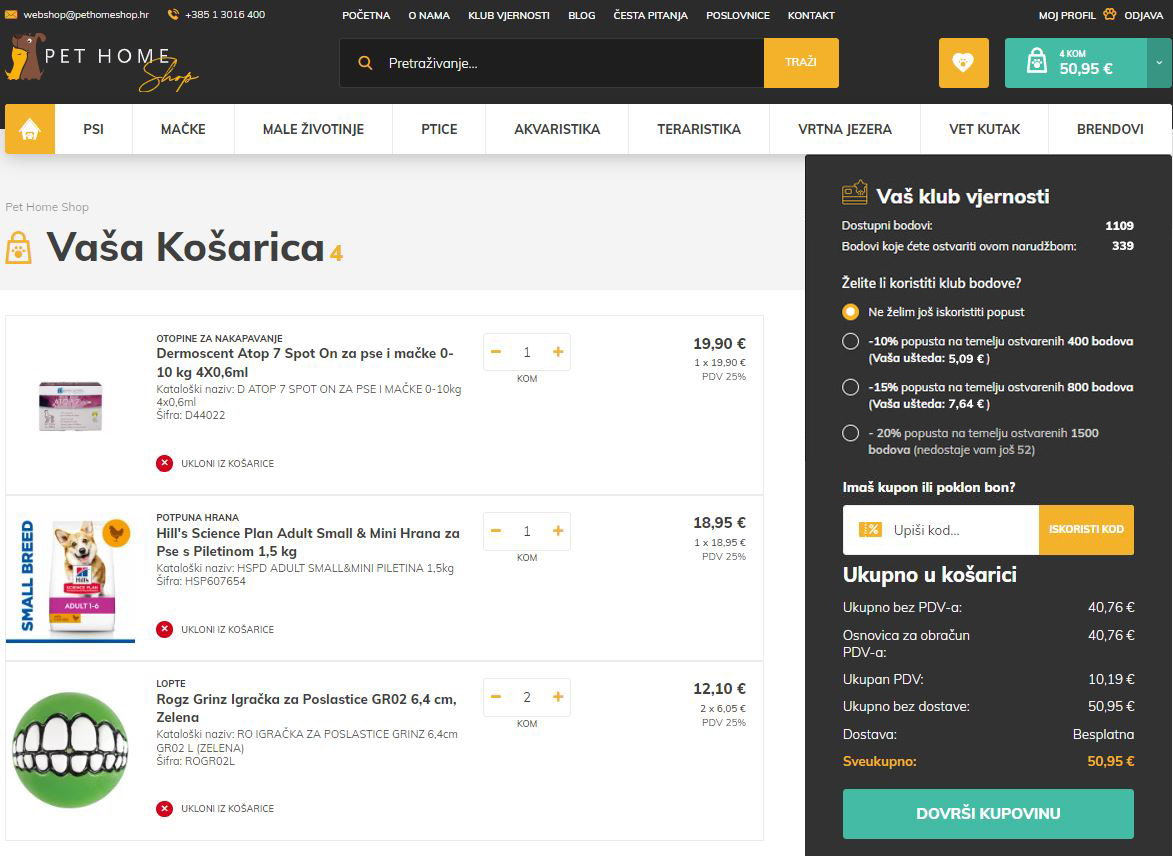Click the MOJ PROFIL link
The image size is (1173, 856).
1067,15
